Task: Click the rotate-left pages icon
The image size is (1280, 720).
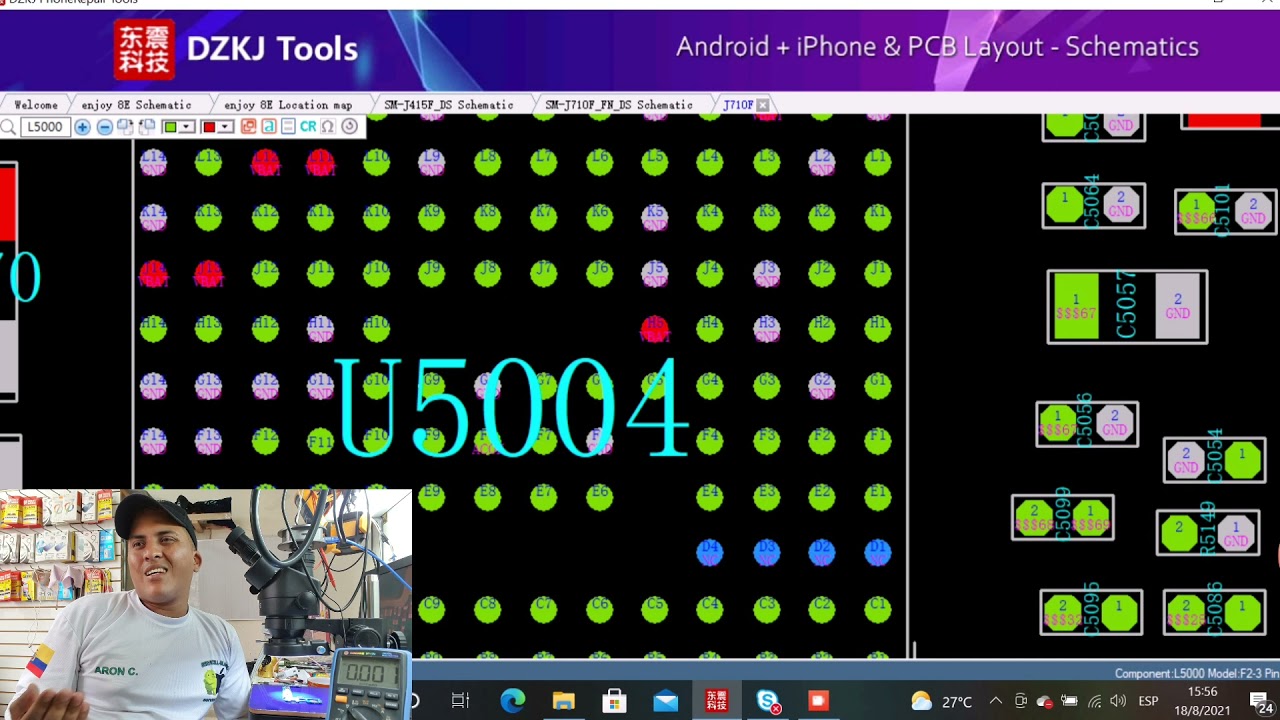Action: pyautogui.click(x=147, y=127)
